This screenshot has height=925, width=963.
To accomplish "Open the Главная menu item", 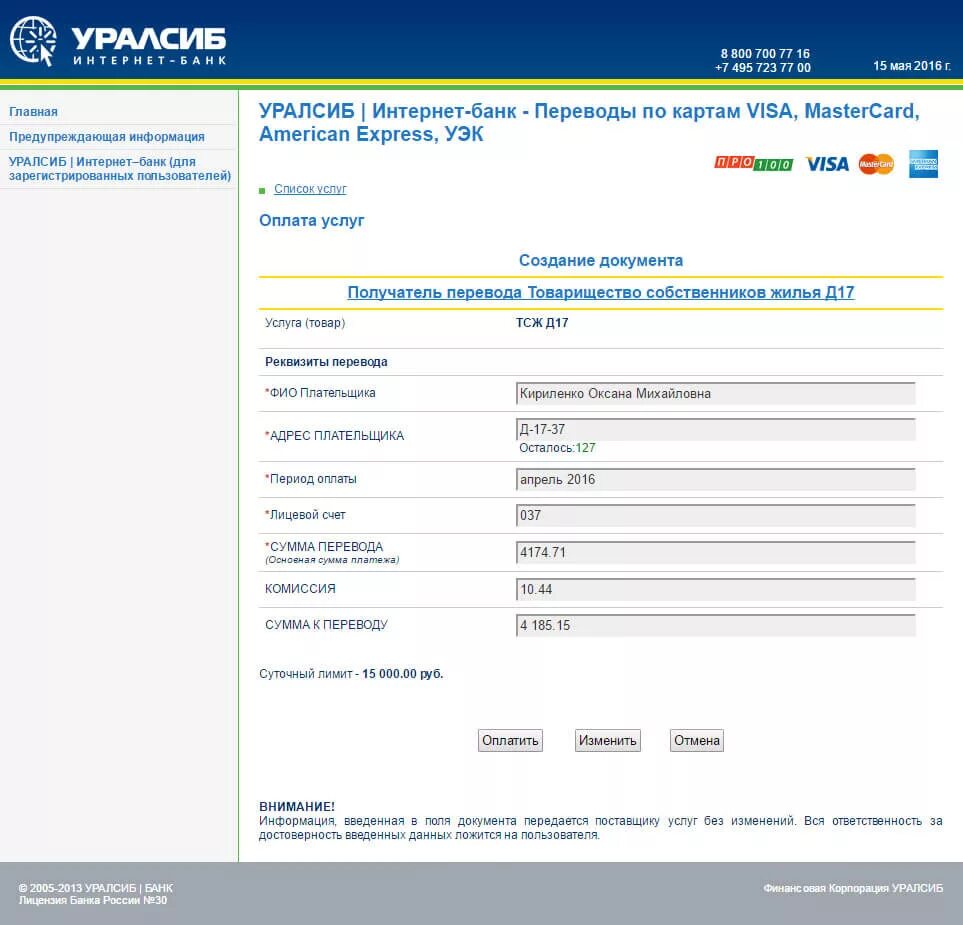I will (33, 112).
